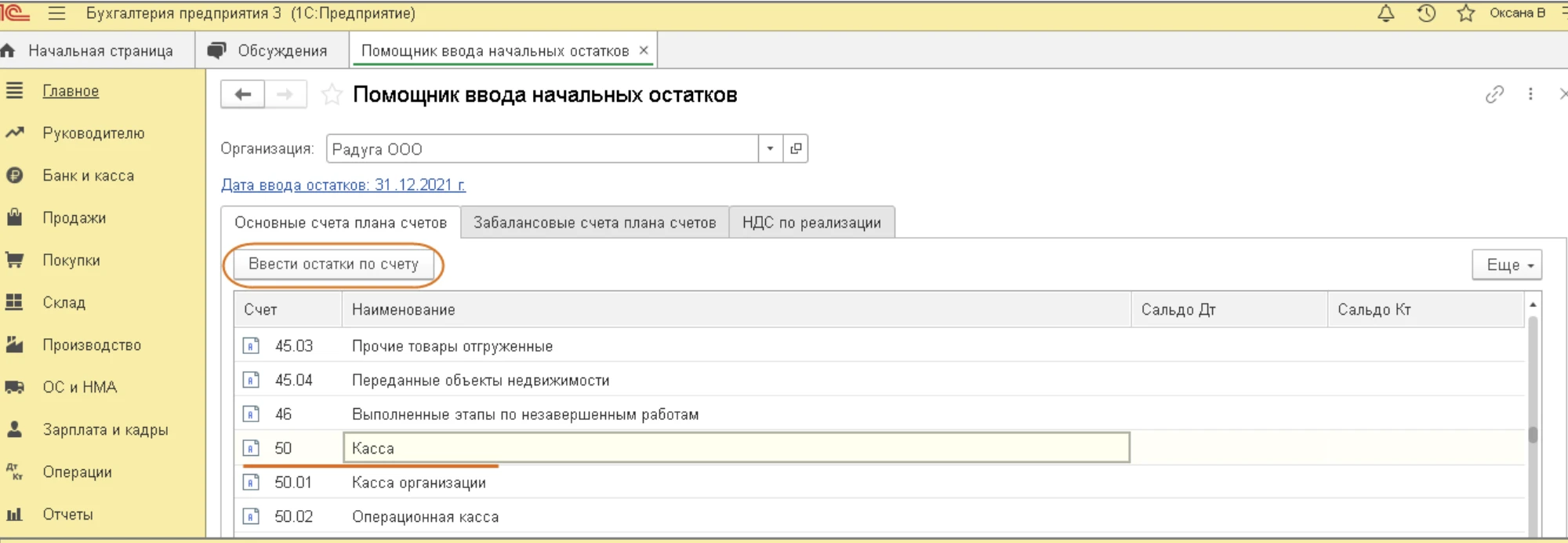Add page to favorites with star
This screenshot has height=543, width=1568.
click(x=332, y=95)
